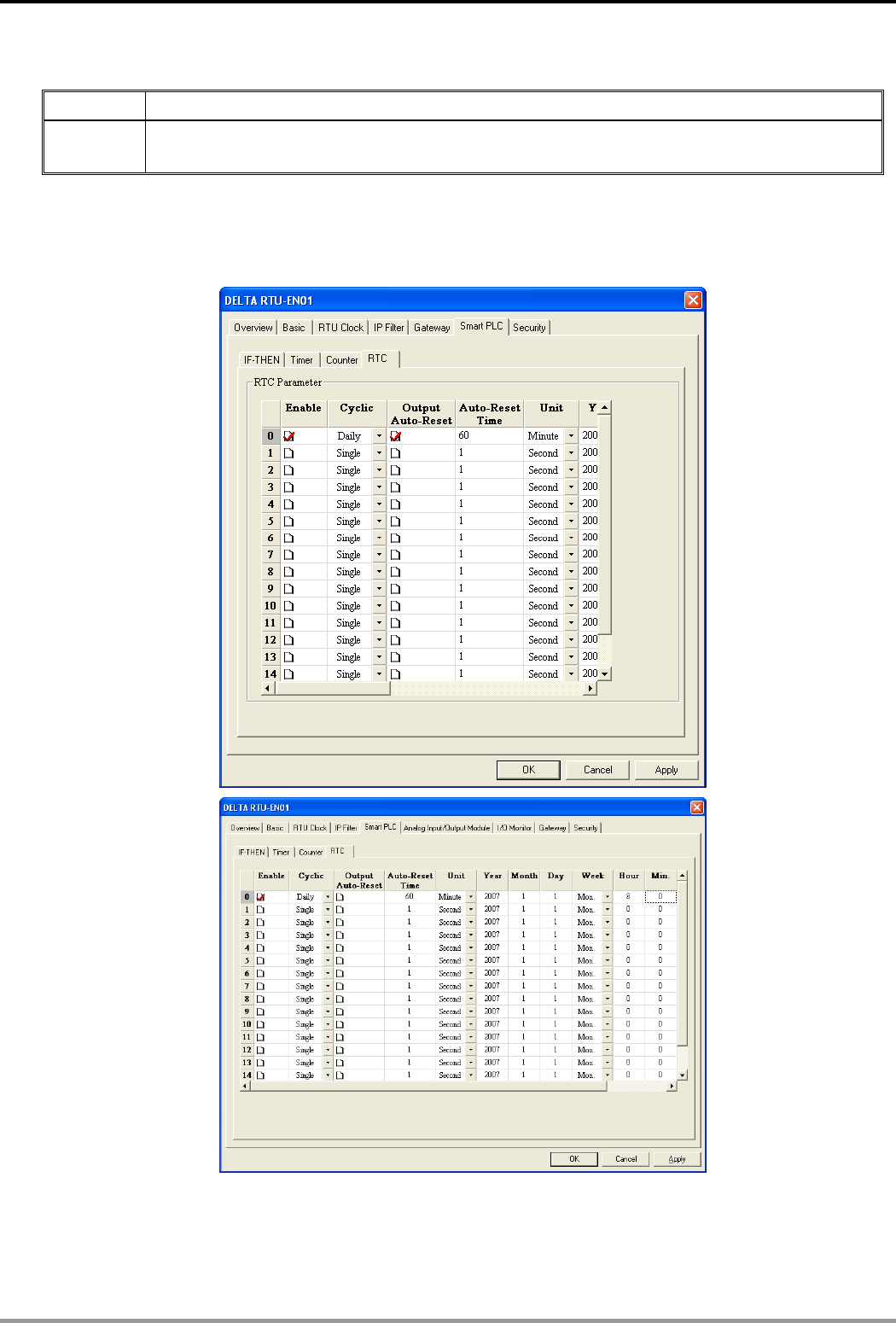Uncheck row 0 Enable in lower dialog
Screen dimensions: 896x1323
point(260,897)
